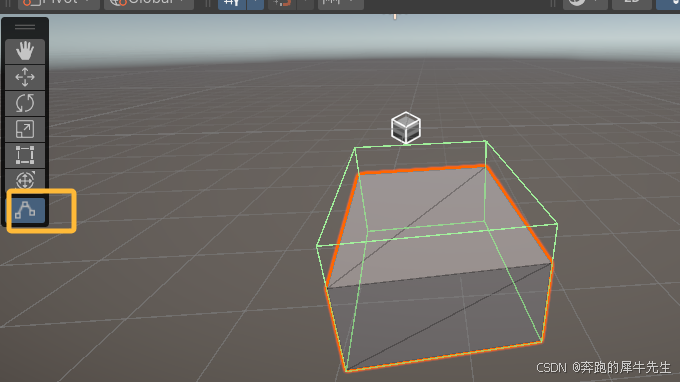This screenshot has height=382, width=680.
Task: Select the Hand view tool
Action: point(25,51)
